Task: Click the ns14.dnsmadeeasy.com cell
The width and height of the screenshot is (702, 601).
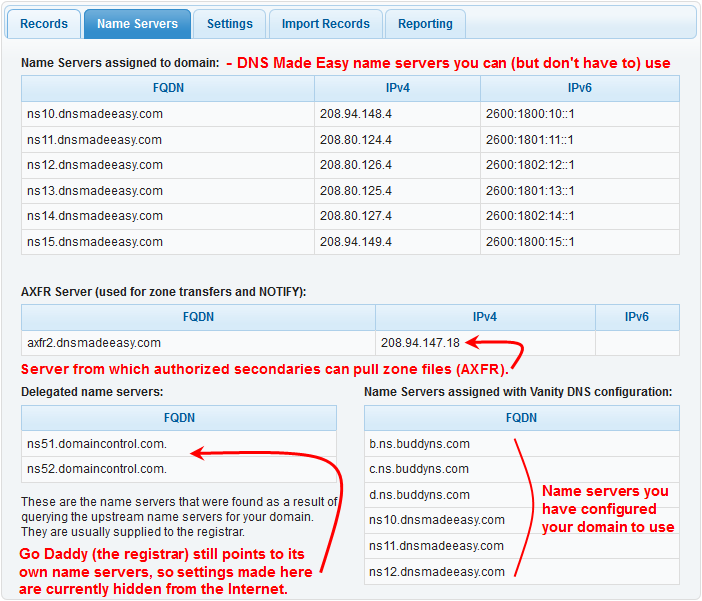Action: [x=168, y=216]
